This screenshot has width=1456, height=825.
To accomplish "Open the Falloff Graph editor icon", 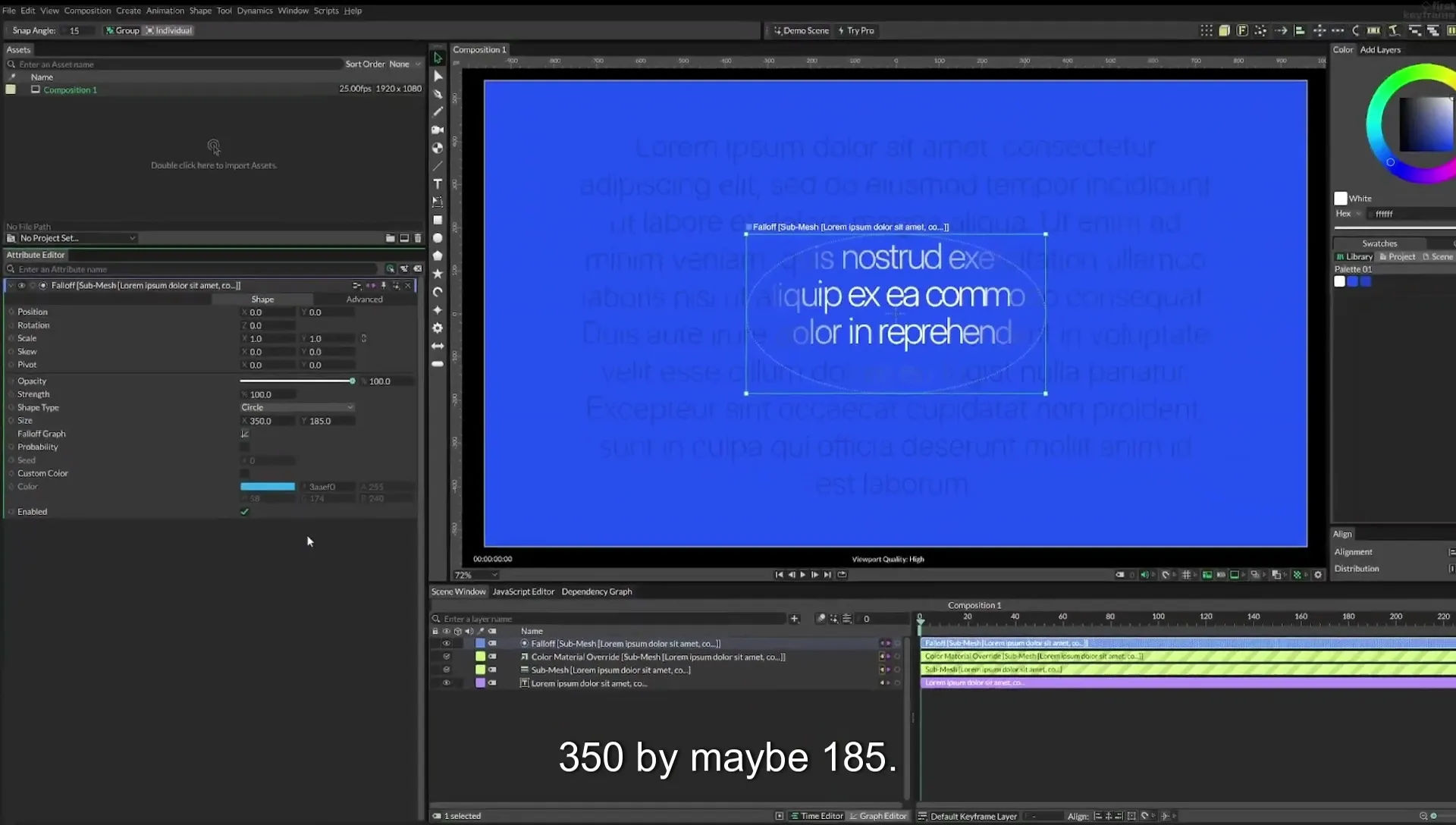I will point(245,434).
